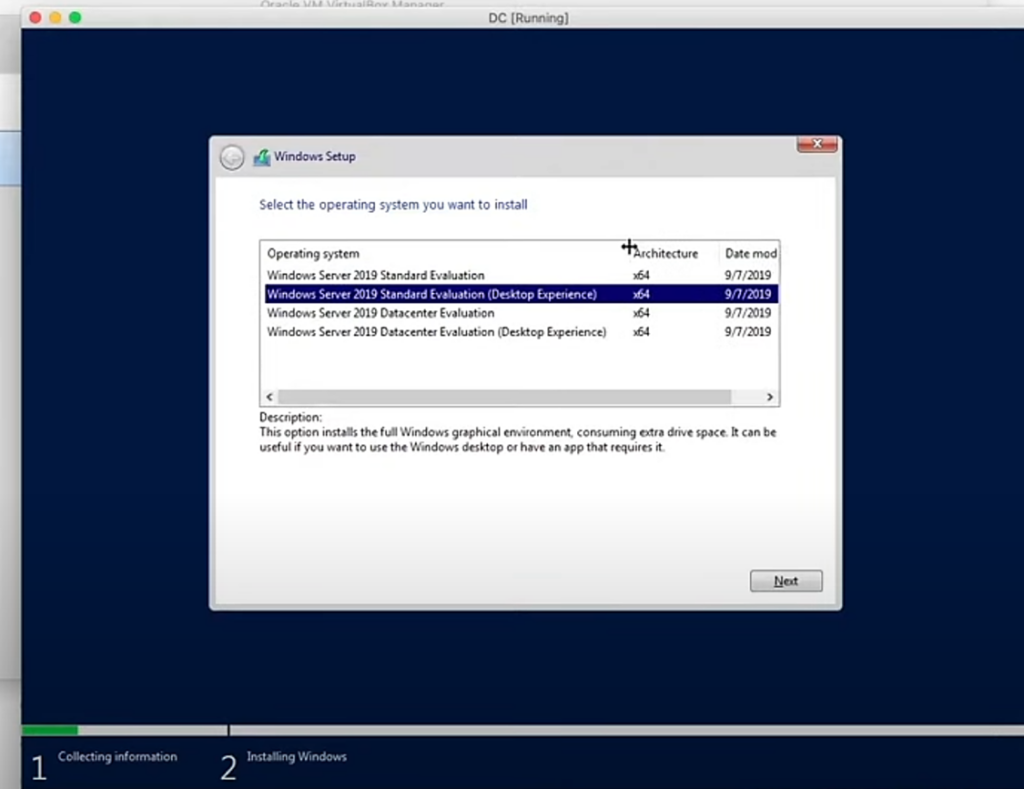1024x789 pixels.
Task: Close the Windows Setup dialog with red X
Action: (x=816, y=145)
